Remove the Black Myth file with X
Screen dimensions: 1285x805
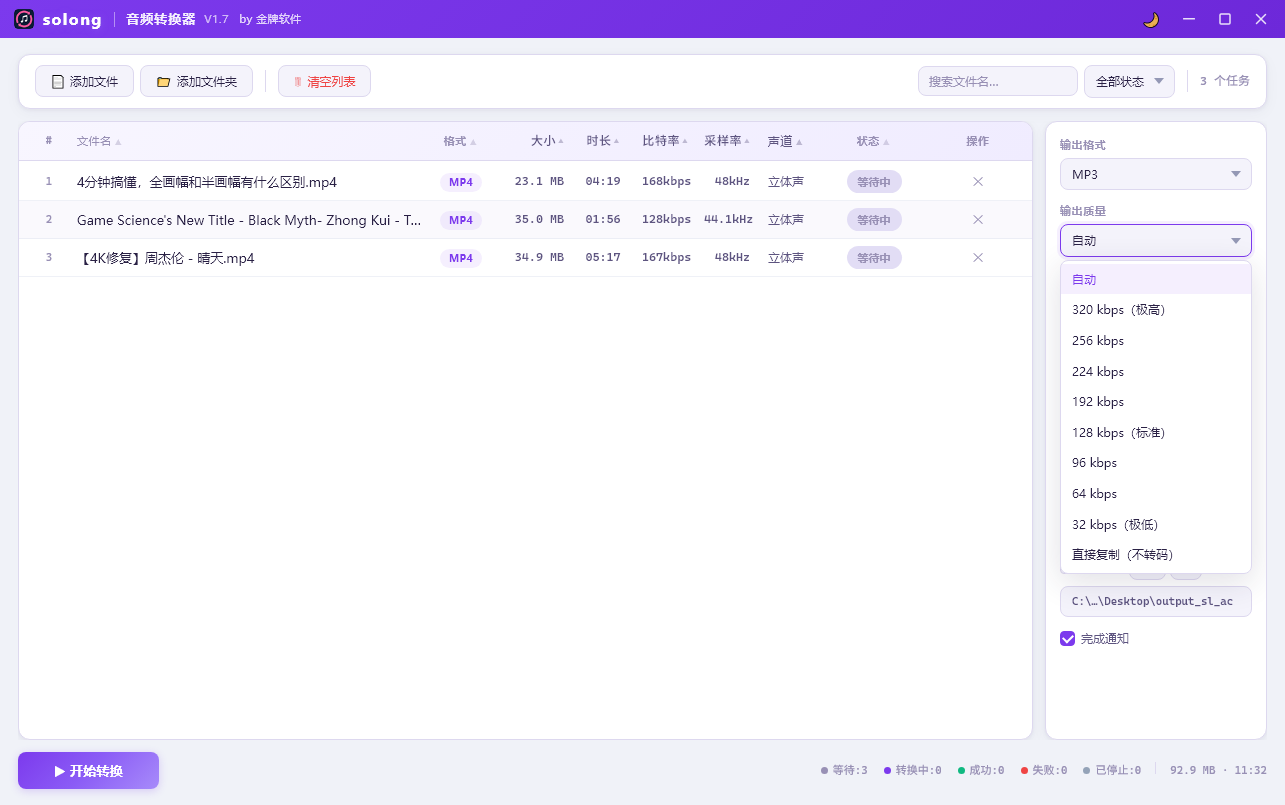[x=977, y=220]
